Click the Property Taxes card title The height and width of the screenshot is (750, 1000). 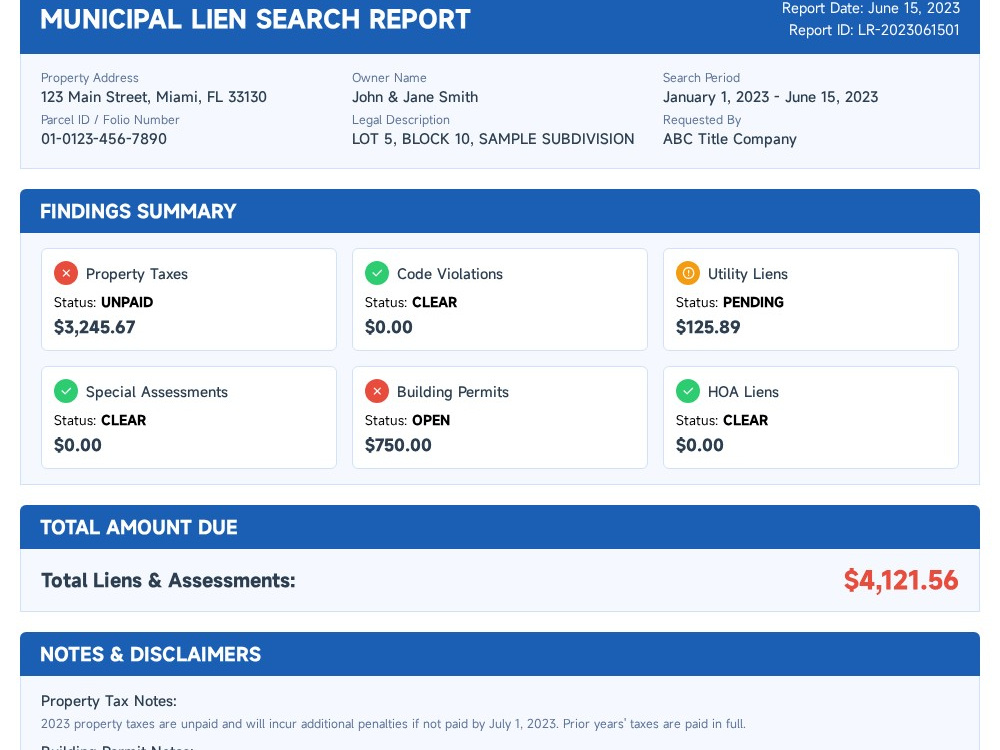[136, 274]
